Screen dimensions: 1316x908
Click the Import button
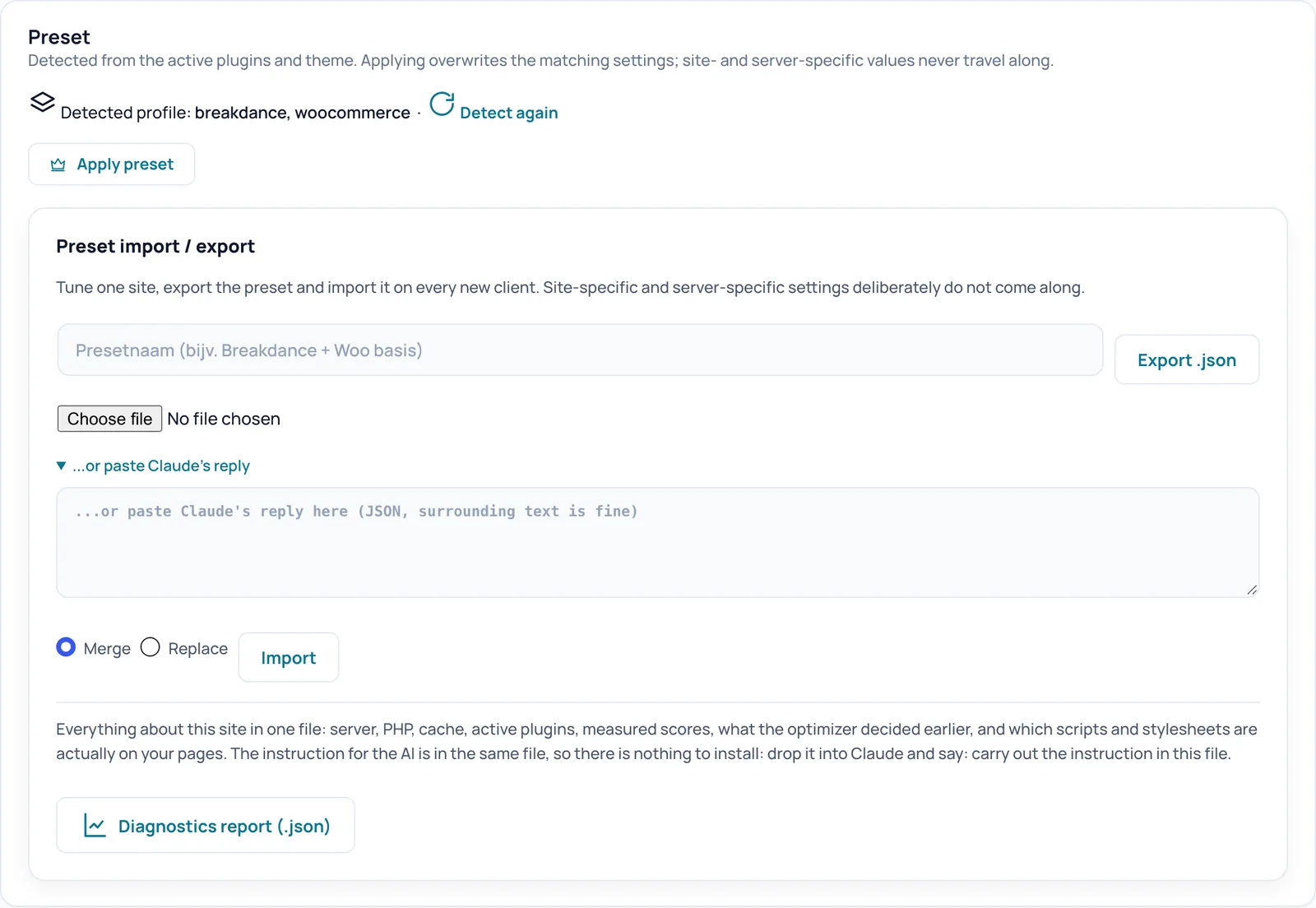(x=289, y=657)
